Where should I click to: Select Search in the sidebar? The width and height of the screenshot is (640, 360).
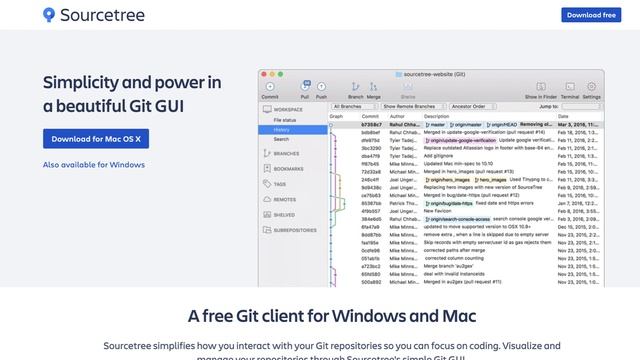coord(281,139)
